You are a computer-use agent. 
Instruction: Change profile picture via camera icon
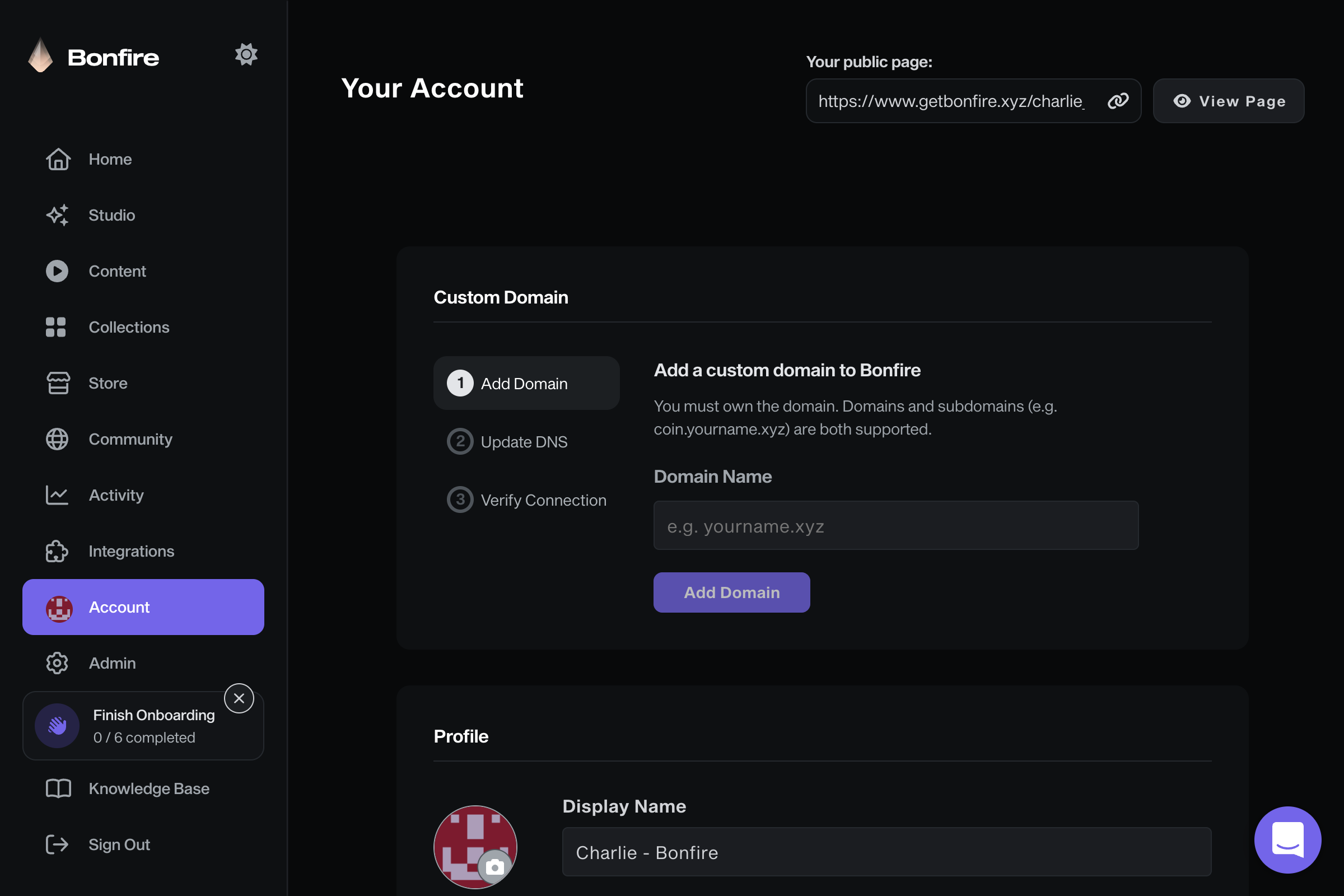(x=494, y=867)
